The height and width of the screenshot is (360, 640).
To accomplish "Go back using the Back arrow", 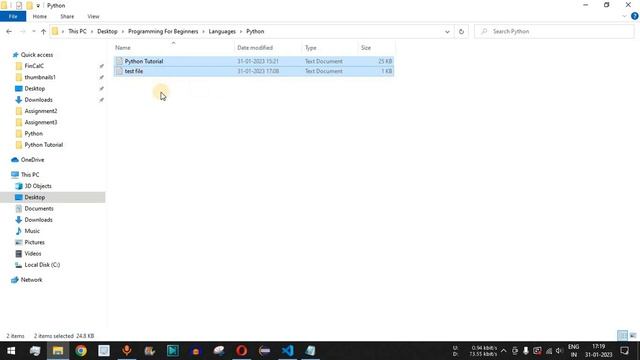I will [9, 31].
